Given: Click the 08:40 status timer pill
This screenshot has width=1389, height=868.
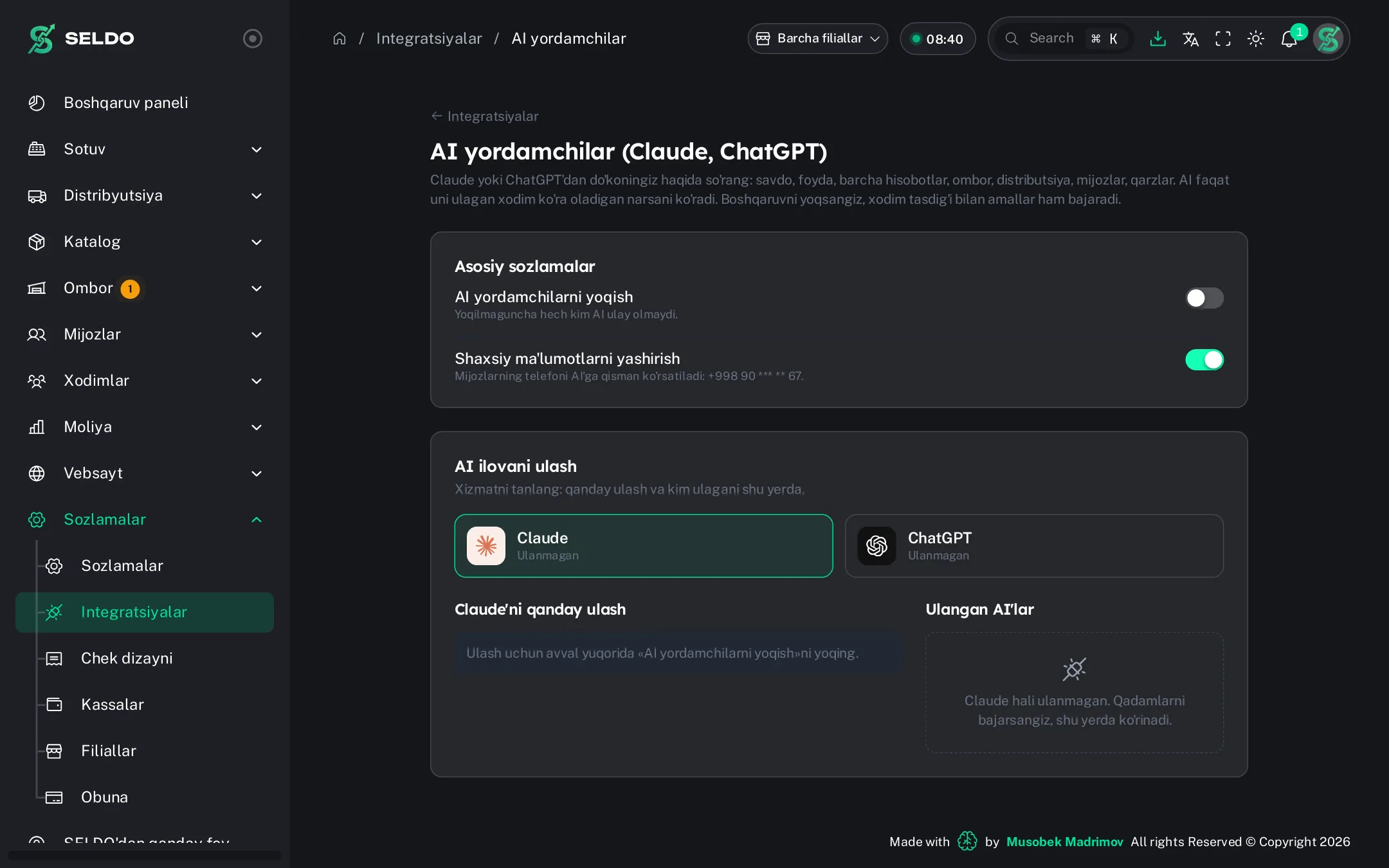Looking at the screenshot, I should coord(938,39).
